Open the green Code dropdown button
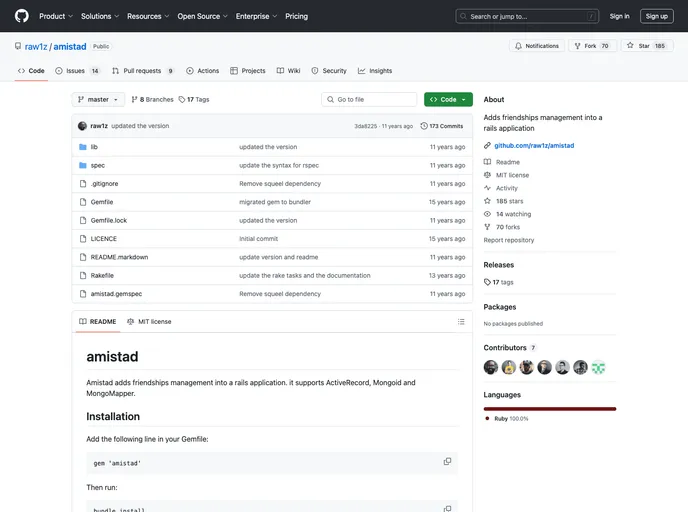 click(448, 100)
